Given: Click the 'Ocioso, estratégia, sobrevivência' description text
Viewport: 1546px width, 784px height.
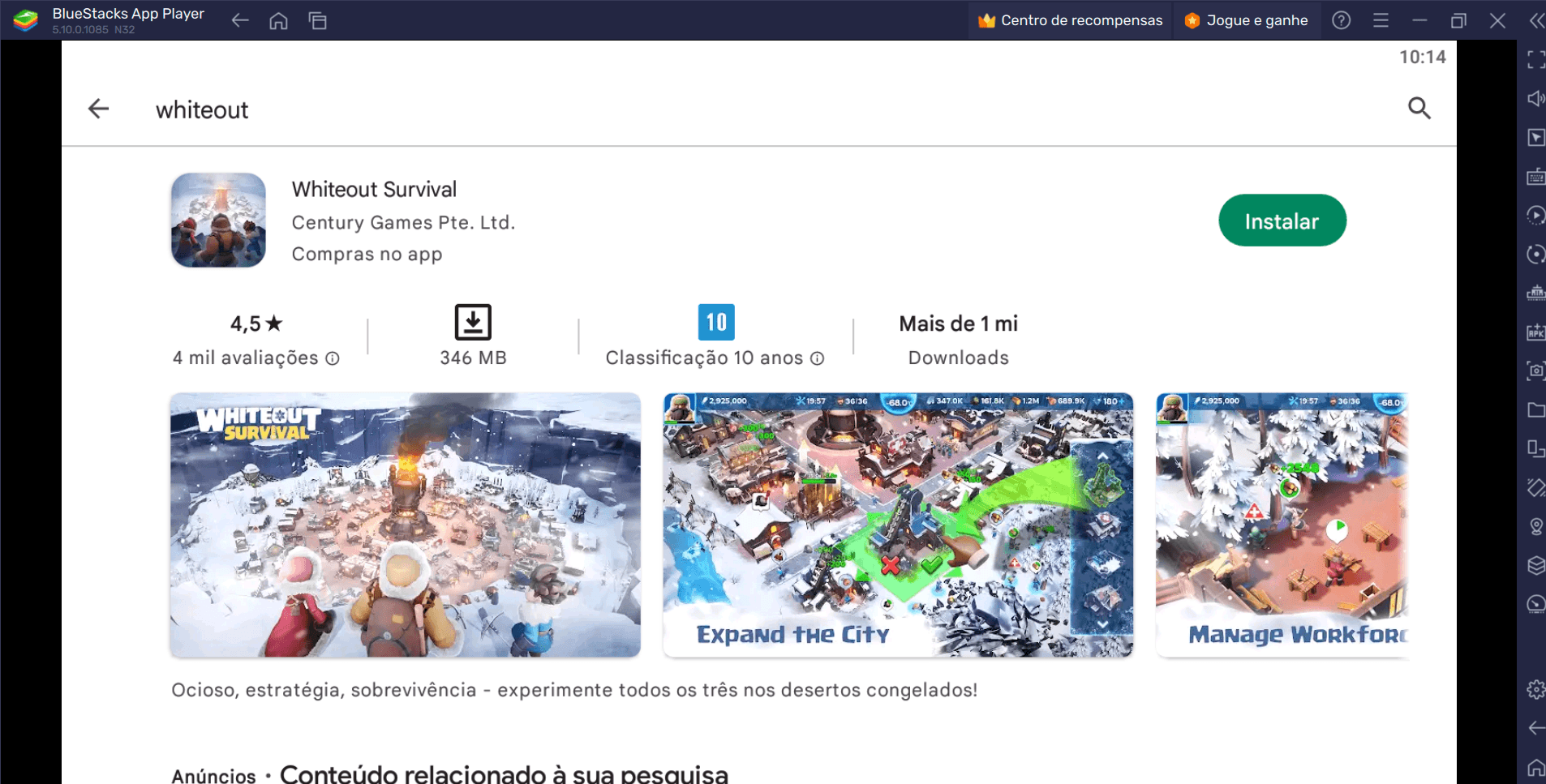Looking at the screenshot, I should 574,690.
